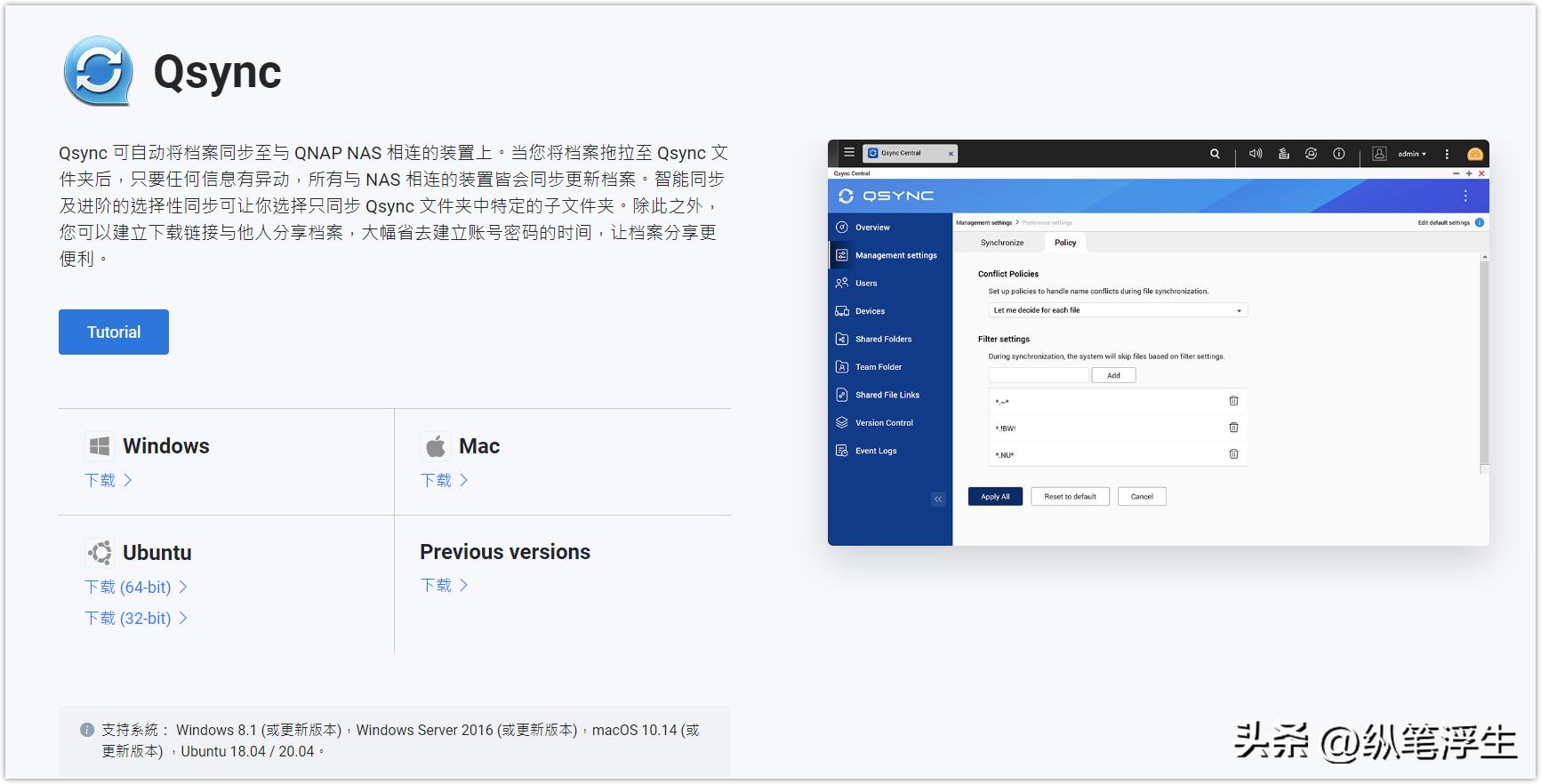Viewport: 1541px width, 784px height.
Task: Click the blue Tutorial button
Action: [x=114, y=332]
